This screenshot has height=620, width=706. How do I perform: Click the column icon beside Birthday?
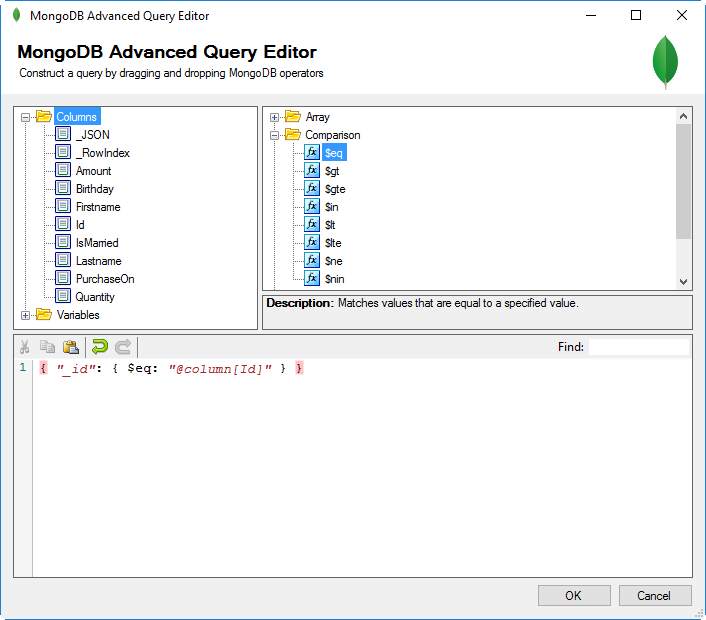(x=63, y=188)
